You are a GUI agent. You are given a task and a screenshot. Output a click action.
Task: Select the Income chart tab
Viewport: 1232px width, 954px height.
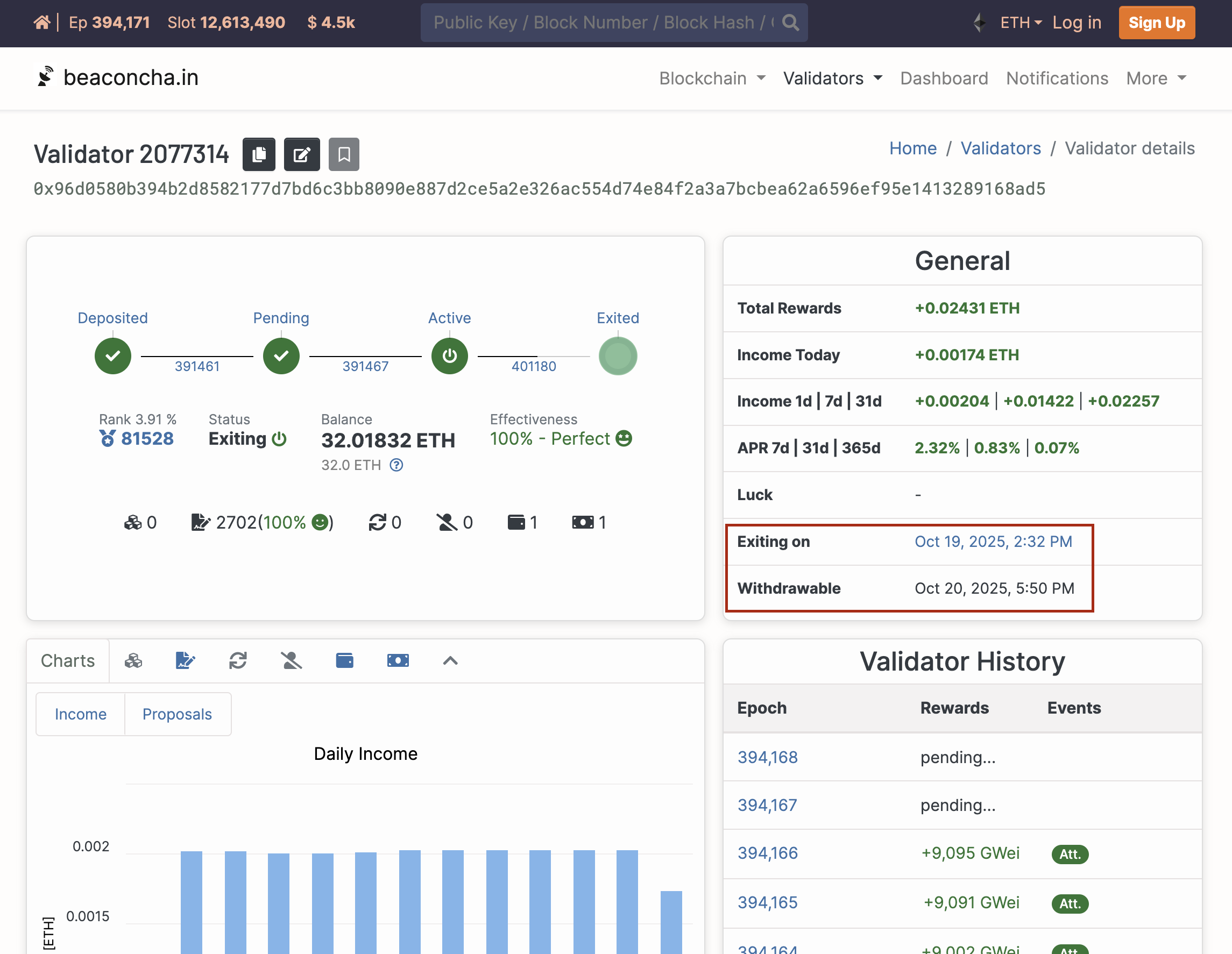81,714
